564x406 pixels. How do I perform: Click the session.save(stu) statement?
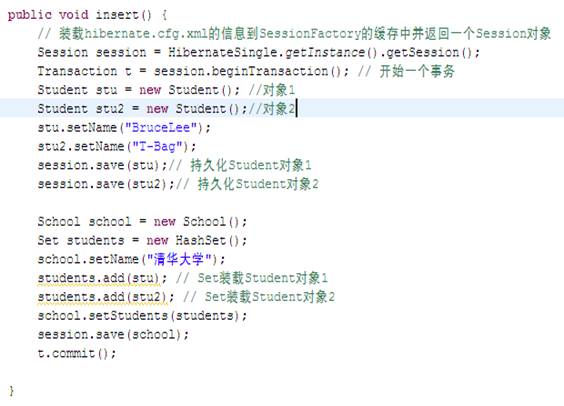pos(103,165)
